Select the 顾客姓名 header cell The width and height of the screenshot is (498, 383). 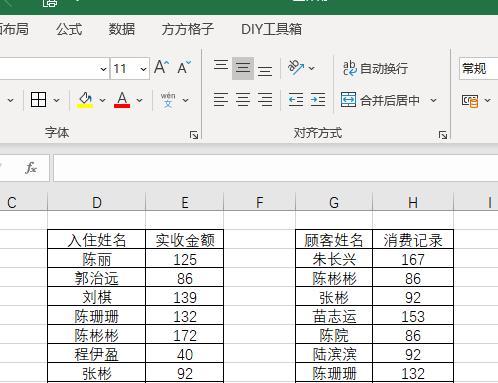coord(334,239)
